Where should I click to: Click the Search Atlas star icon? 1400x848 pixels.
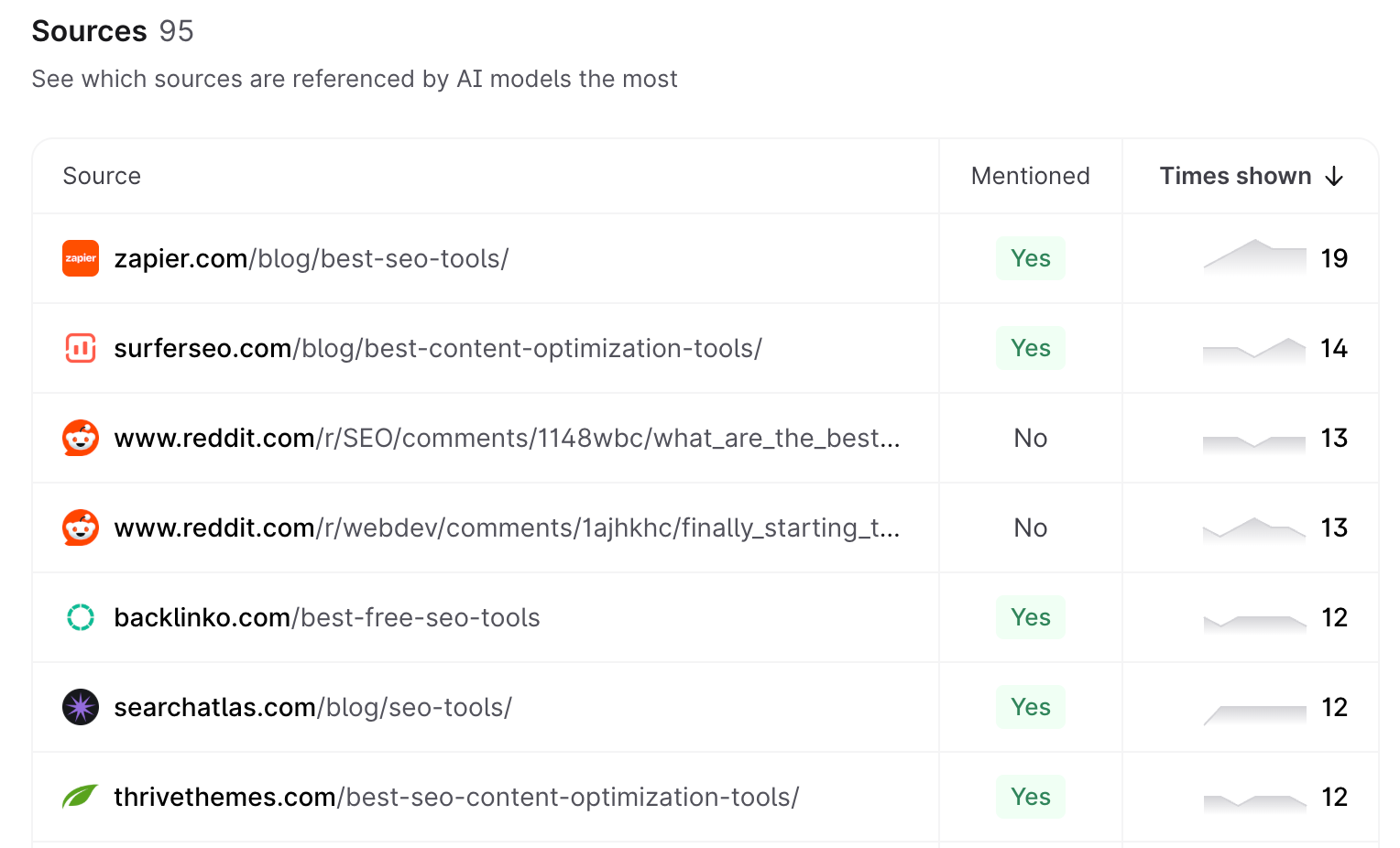81,707
